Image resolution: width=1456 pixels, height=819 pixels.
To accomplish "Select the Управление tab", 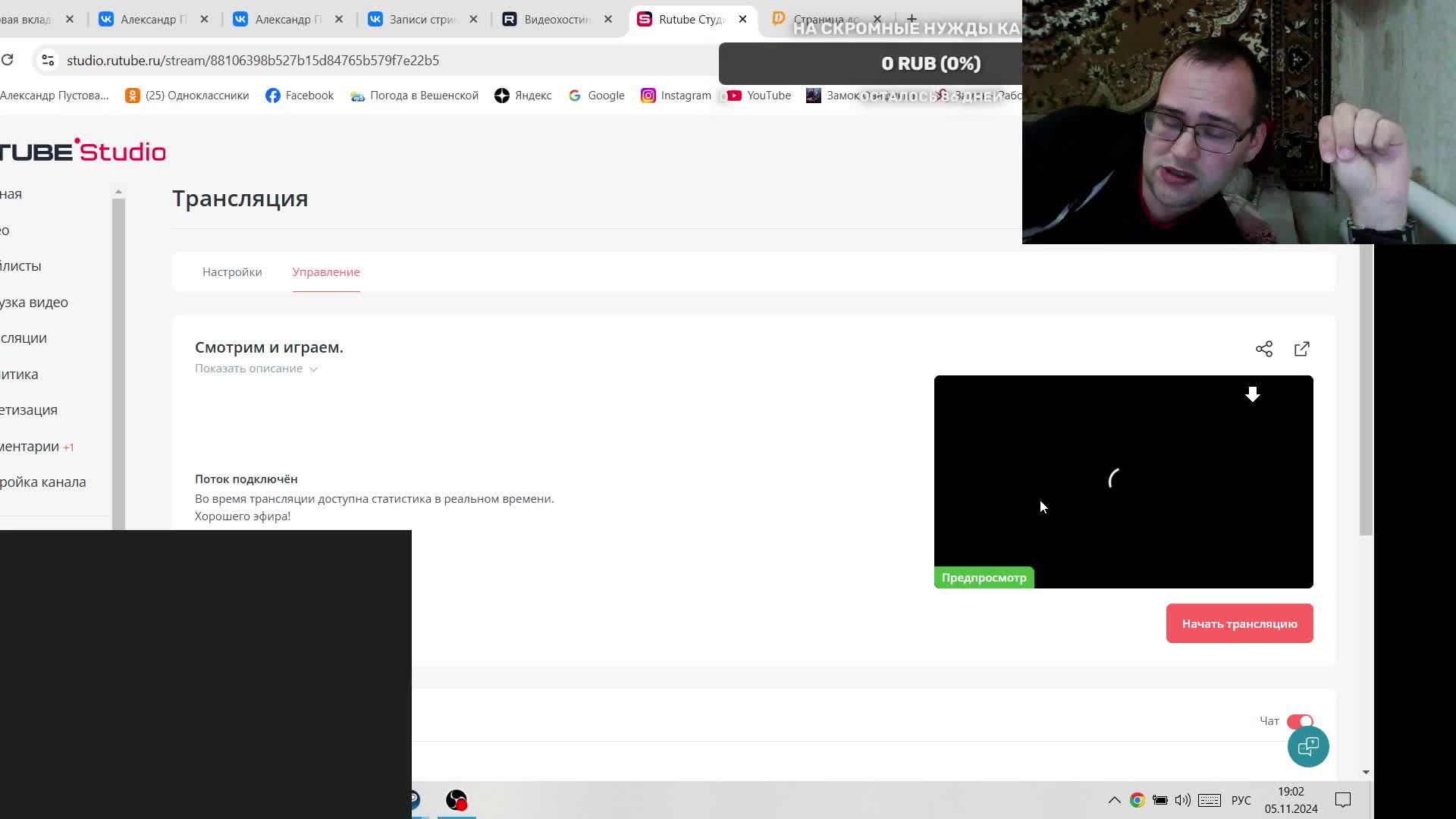I will pyautogui.click(x=326, y=272).
